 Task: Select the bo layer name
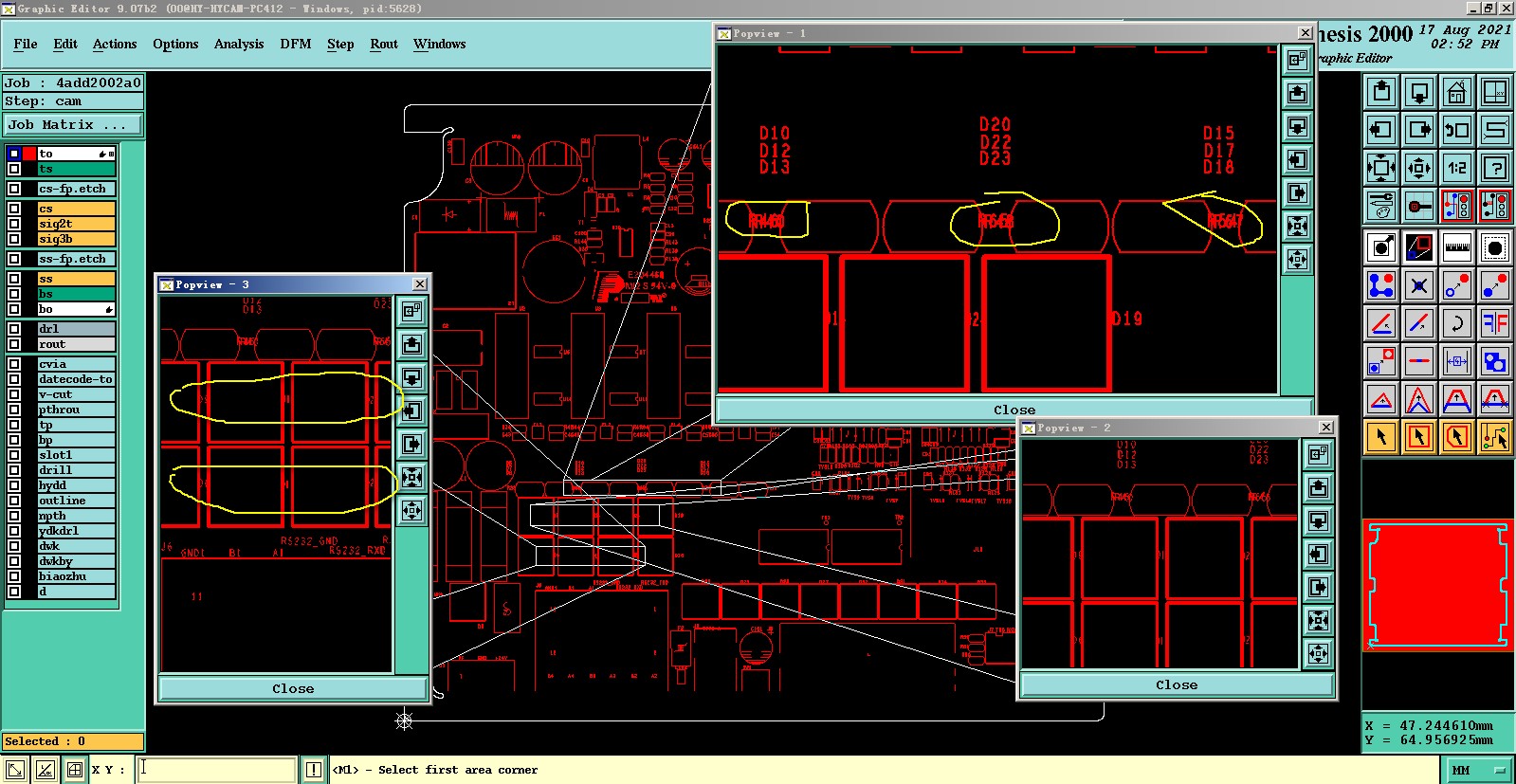point(76,309)
